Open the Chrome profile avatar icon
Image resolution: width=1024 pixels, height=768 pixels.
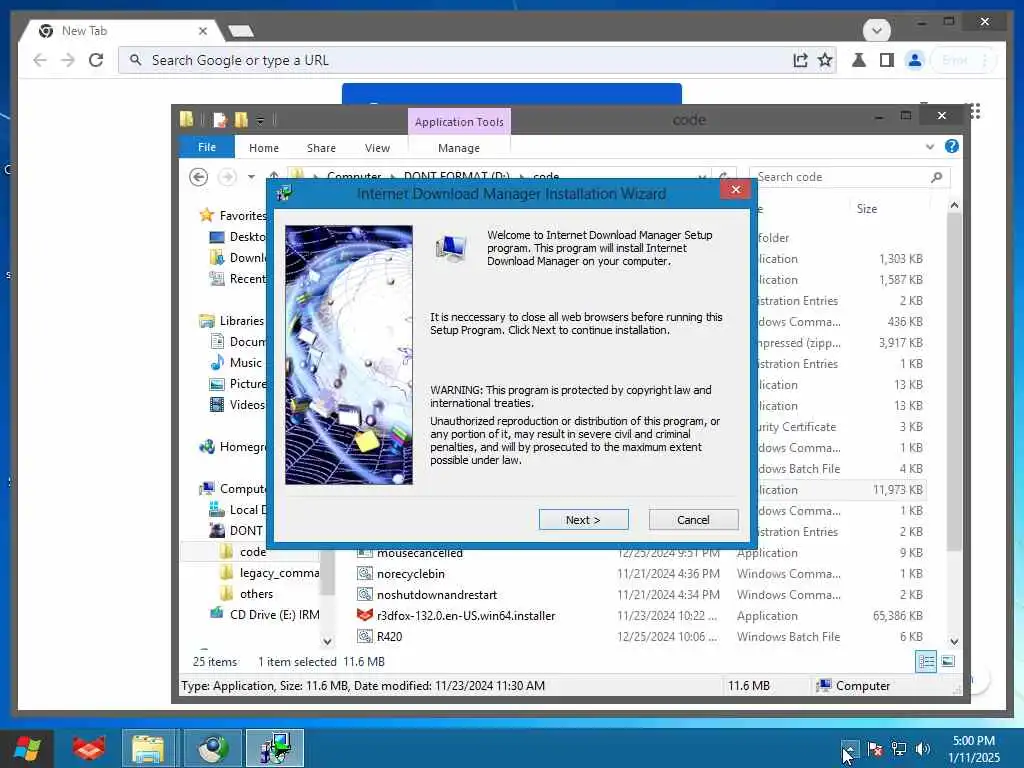(x=914, y=60)
